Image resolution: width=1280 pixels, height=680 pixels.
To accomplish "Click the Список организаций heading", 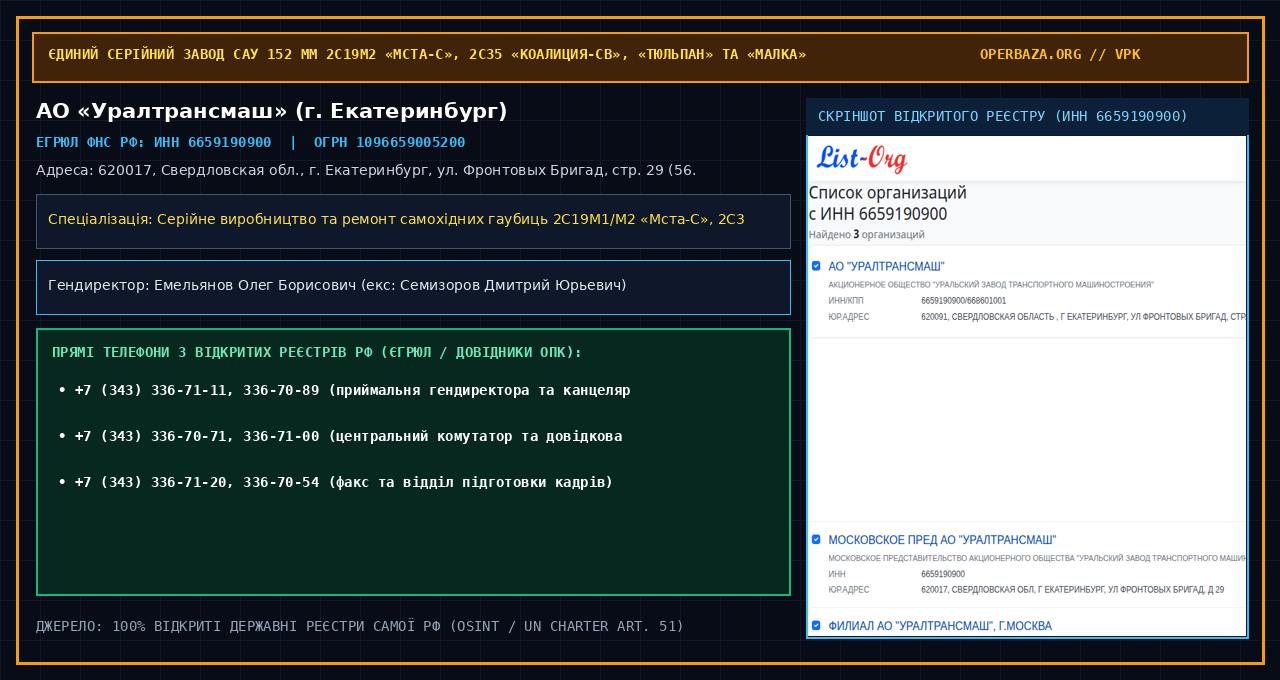I will [x=887, y=203].
